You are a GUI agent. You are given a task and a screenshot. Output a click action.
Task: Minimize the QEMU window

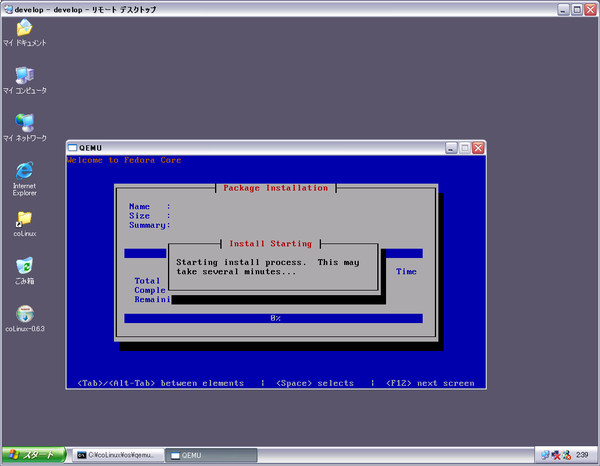pos(452,148)
